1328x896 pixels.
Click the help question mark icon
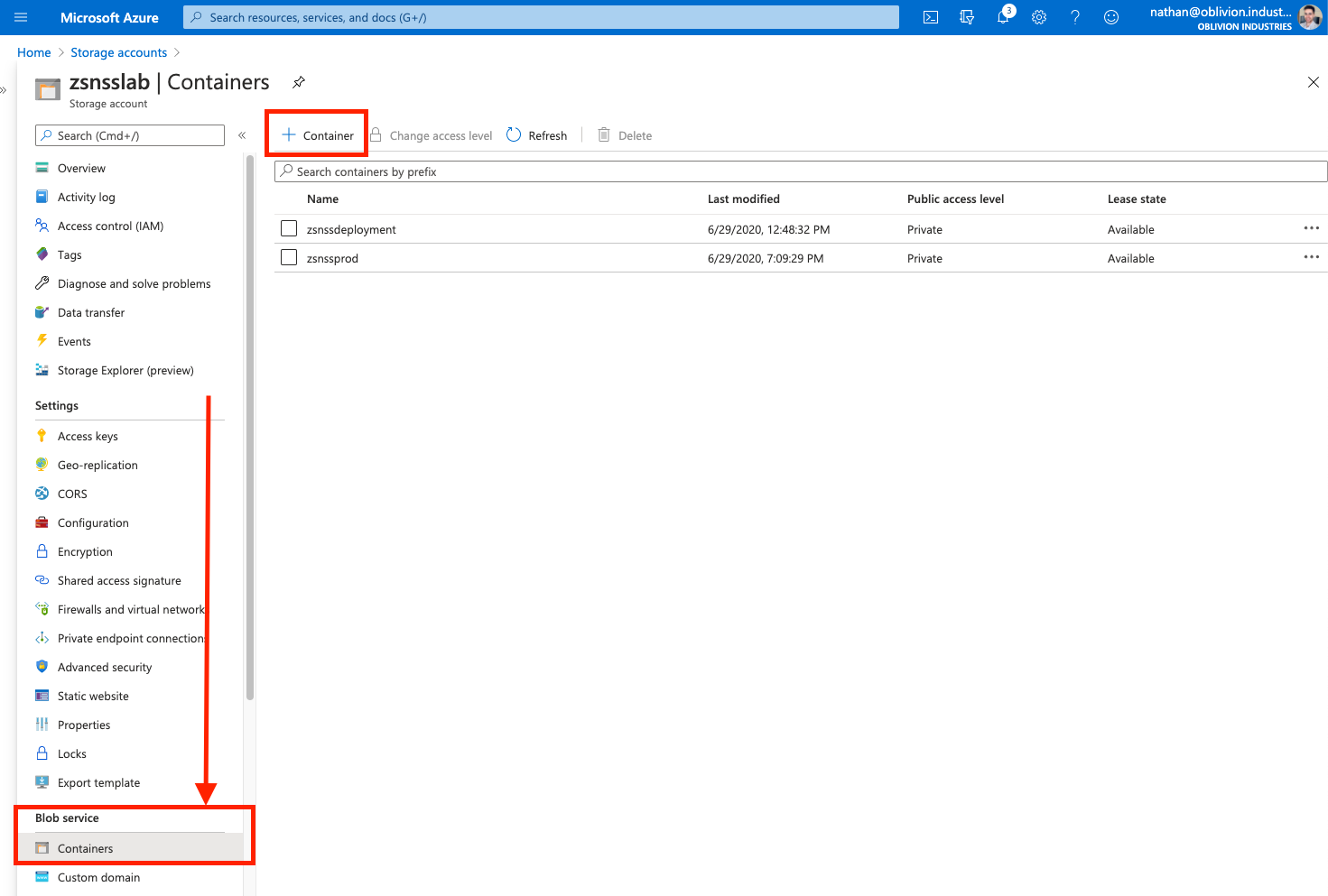1075,17
